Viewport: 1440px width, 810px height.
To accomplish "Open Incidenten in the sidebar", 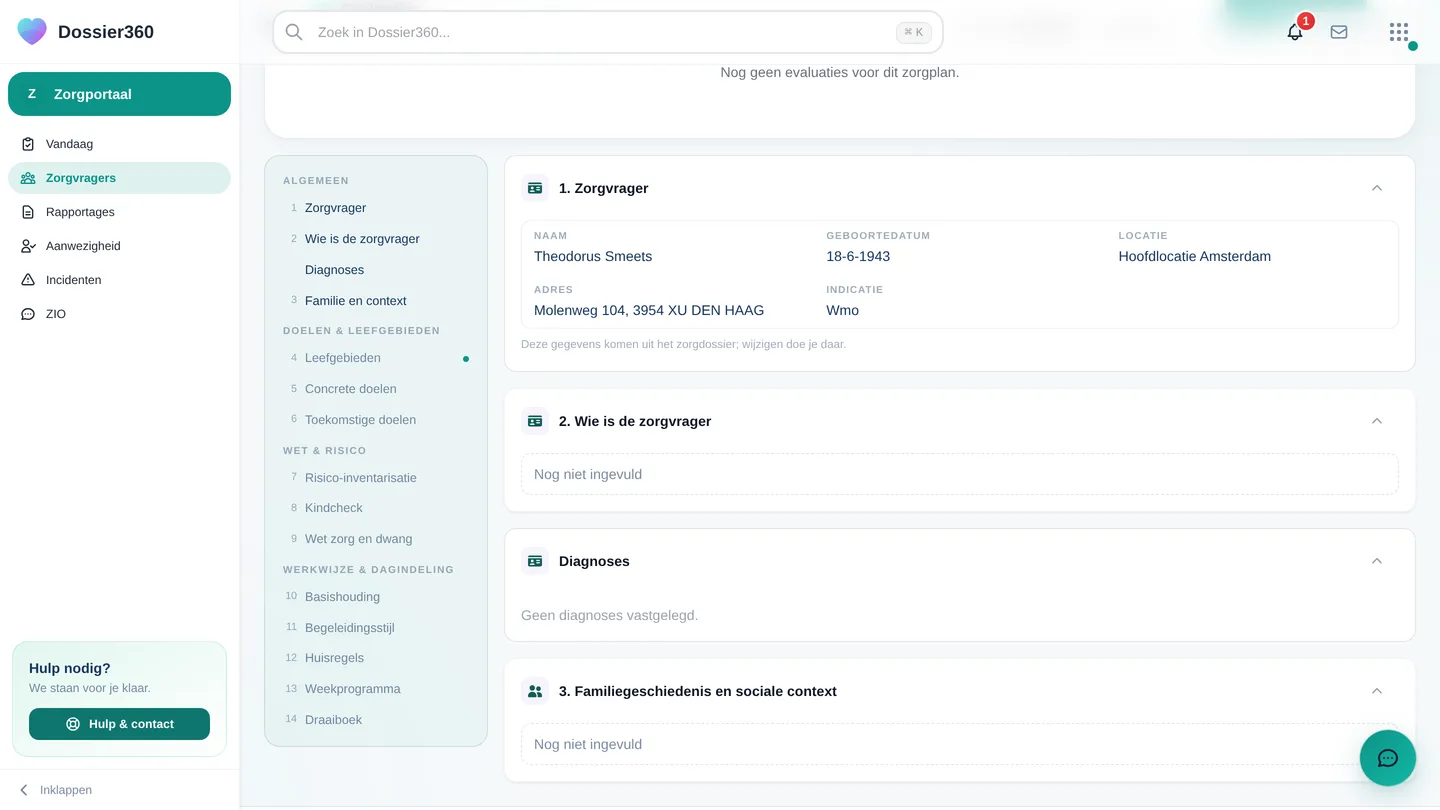I will 119,280.
